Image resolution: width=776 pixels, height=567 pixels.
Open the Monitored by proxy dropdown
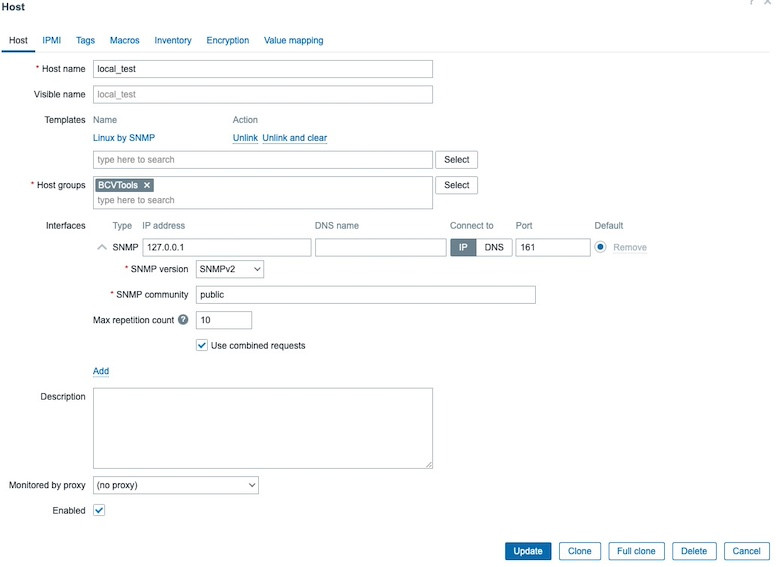click(175, 485)
